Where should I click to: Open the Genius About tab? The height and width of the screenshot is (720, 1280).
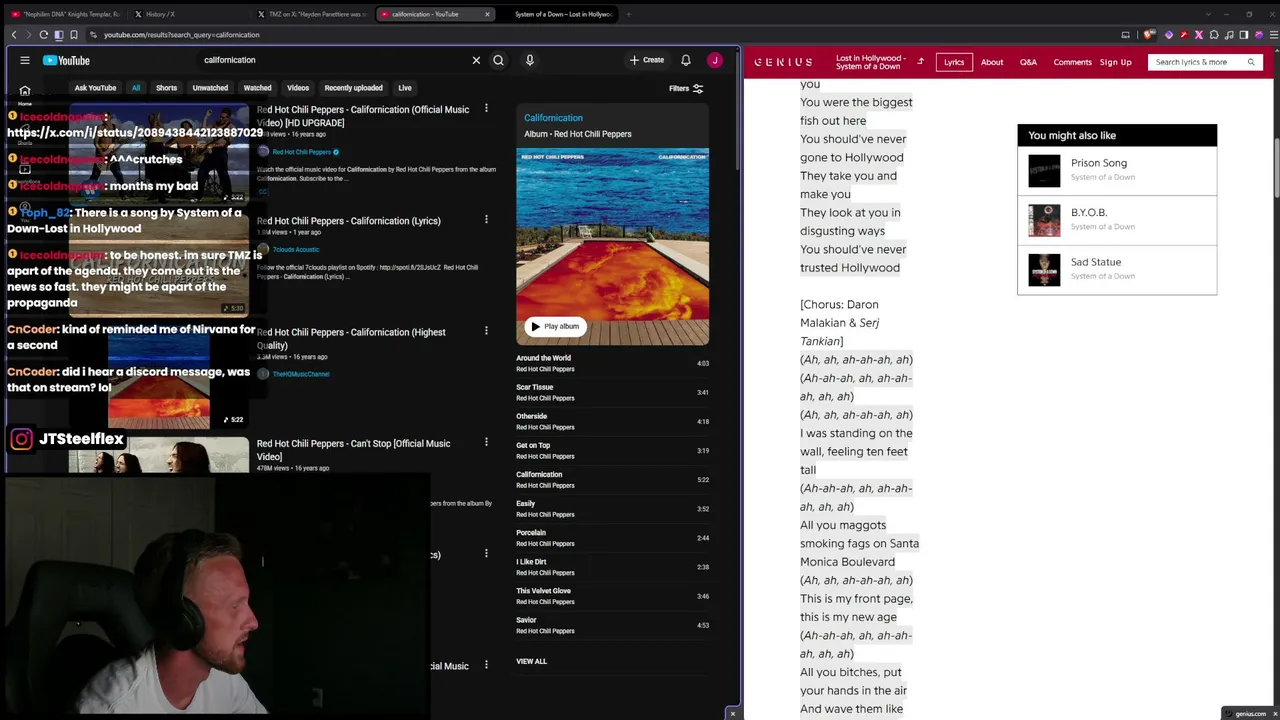tap(992, 62)
